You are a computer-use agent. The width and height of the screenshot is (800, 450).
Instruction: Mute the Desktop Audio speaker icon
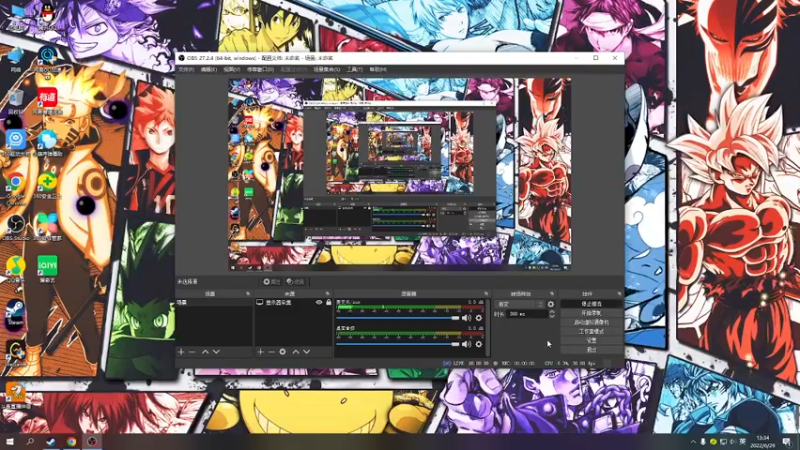[x=466, y=344]
